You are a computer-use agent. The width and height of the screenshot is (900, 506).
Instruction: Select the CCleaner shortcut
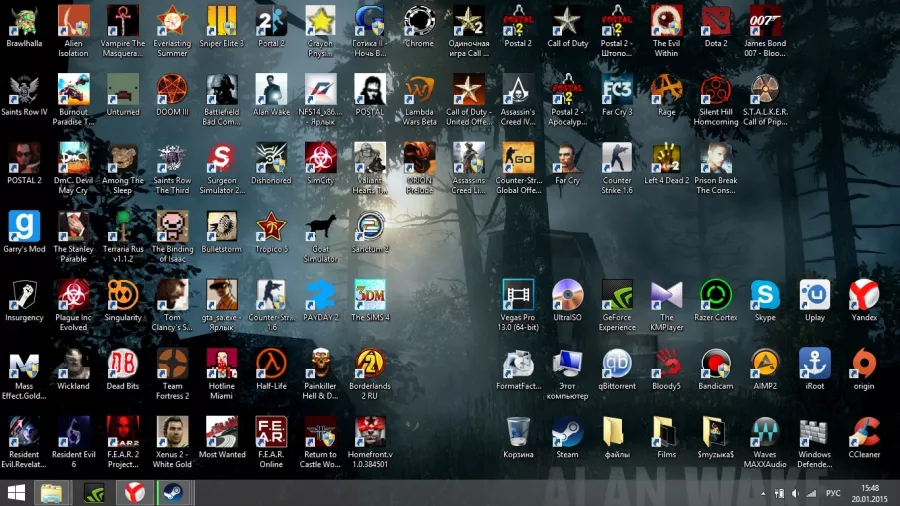864,432
